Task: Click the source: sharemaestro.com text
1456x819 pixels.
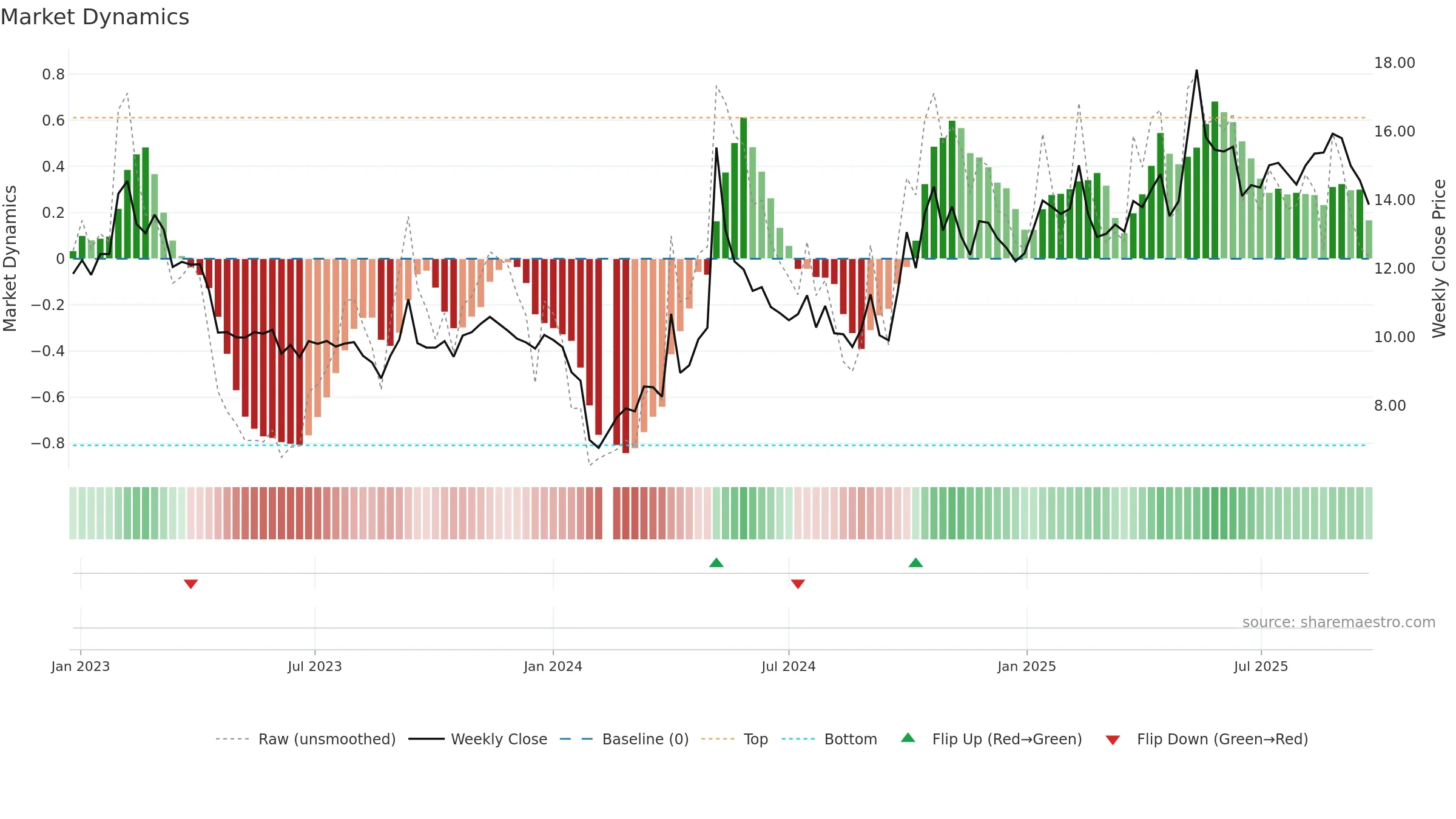Action: click(x=1339, y=622)
